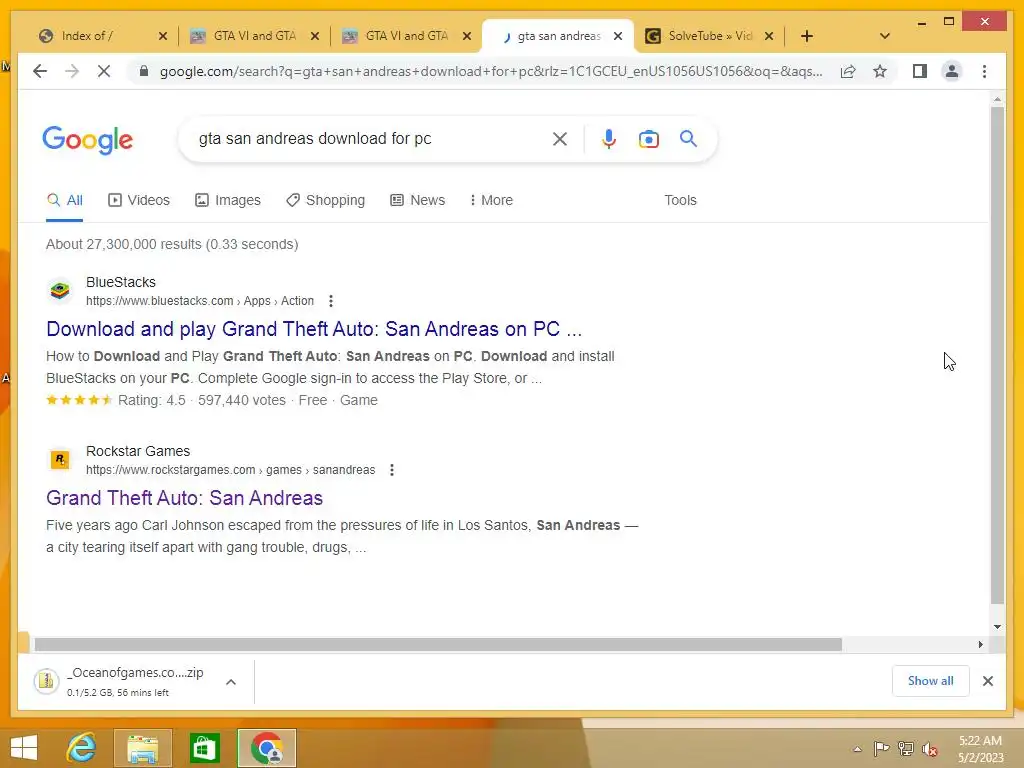
Task: Click the horizontal scrollbar right arrow
Action: pyautogui.click(x=980, y=645)
